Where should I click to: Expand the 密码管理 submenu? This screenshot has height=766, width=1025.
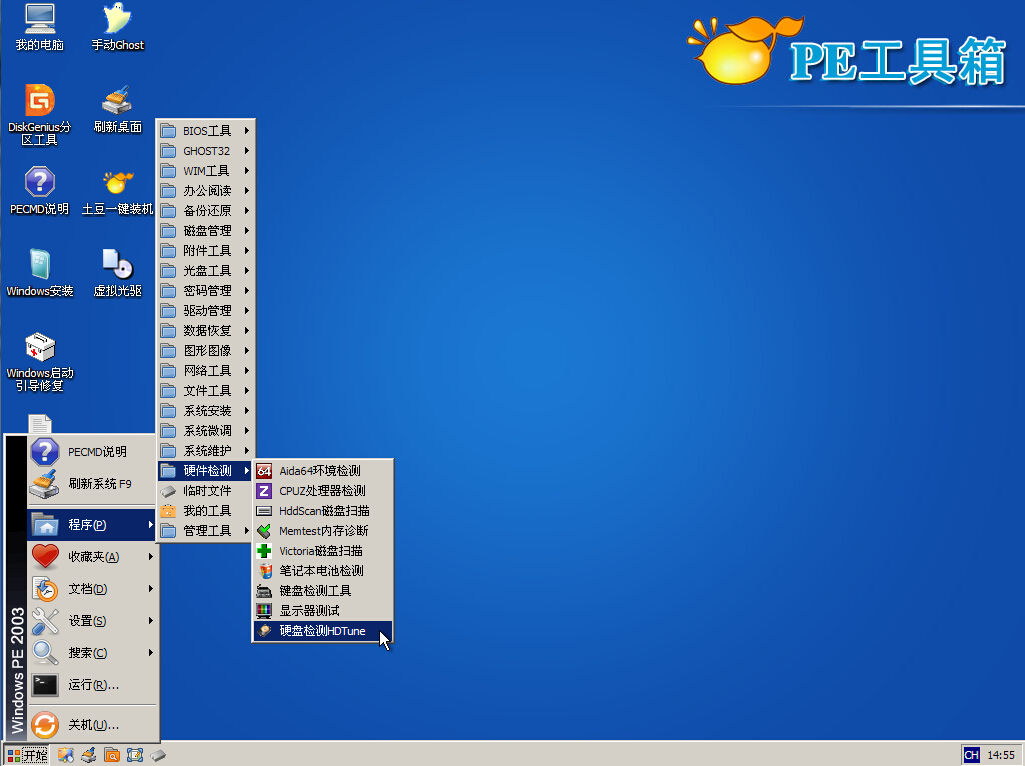[x=205, y=291]
